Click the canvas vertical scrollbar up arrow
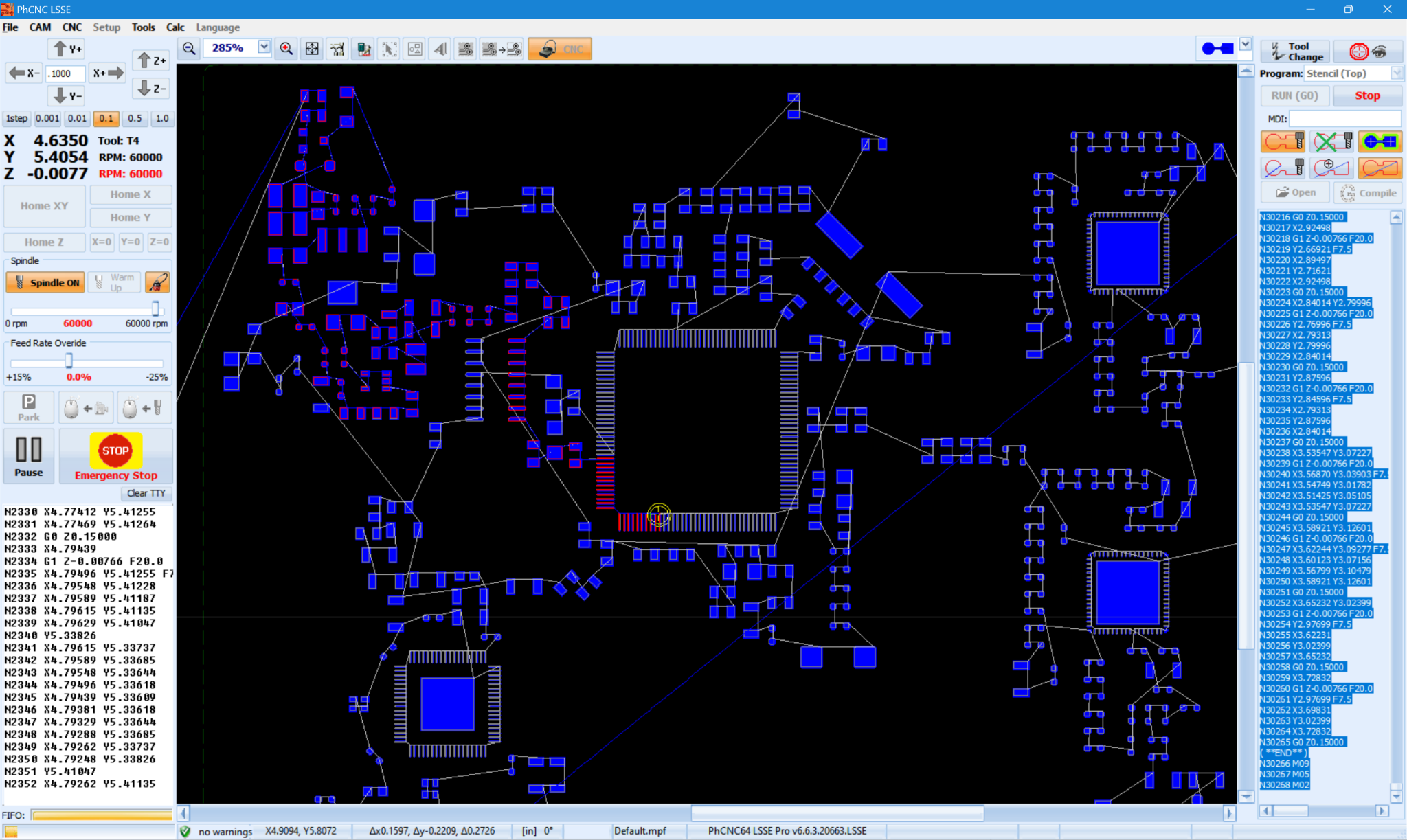The height and width of the screenshot is (840, 1407). tap(1246, 71)
